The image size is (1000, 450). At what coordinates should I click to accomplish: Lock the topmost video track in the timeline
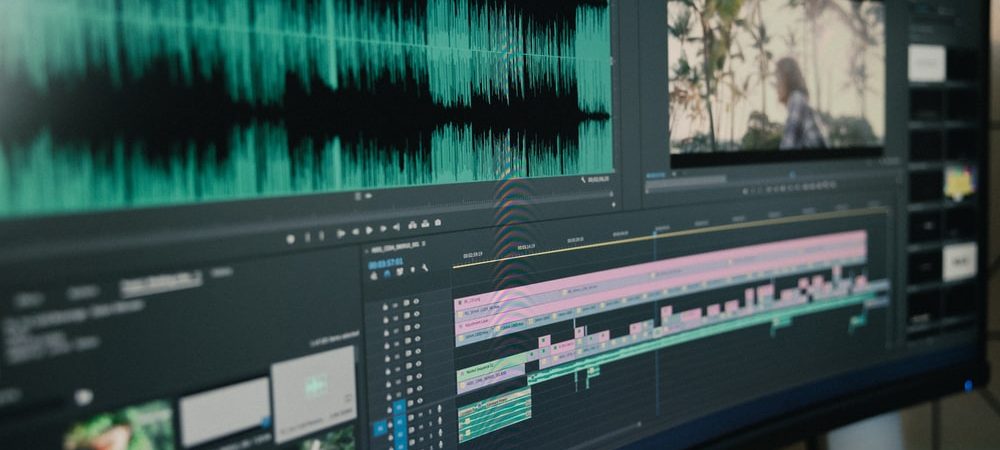point(385,307)
